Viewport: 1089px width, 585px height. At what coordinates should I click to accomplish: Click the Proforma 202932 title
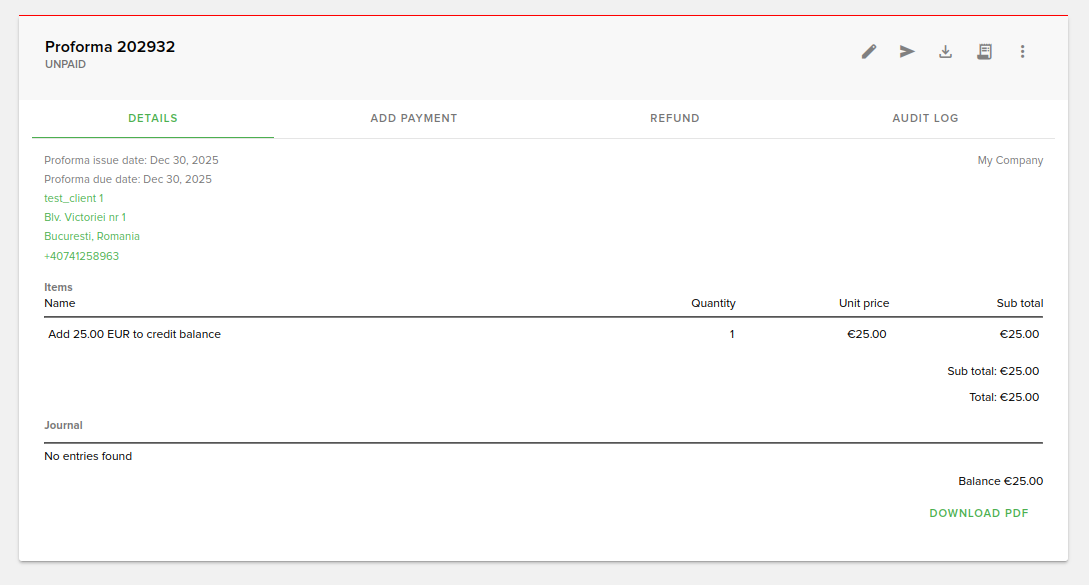(110, 46)
